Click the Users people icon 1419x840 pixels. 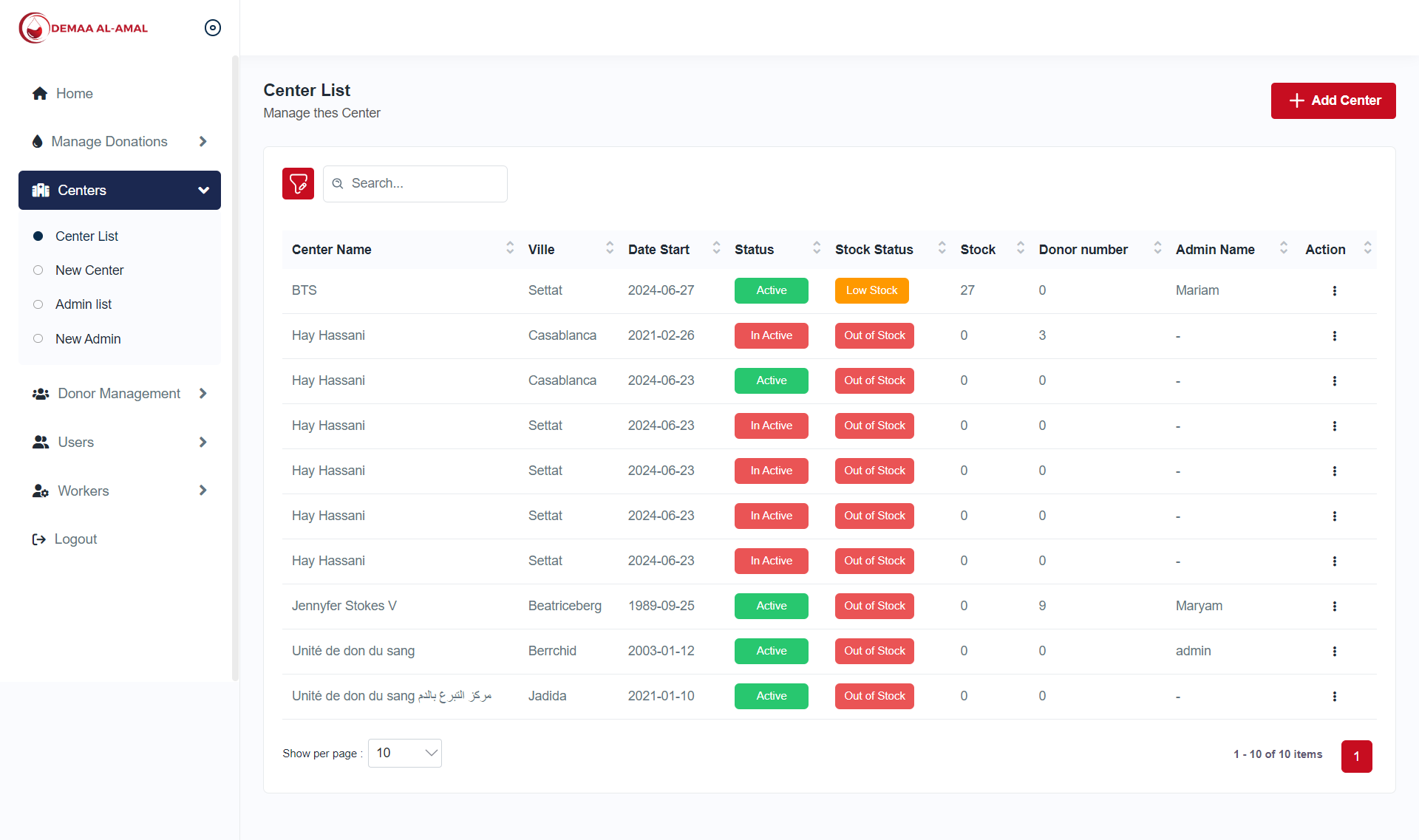(41, 443)
